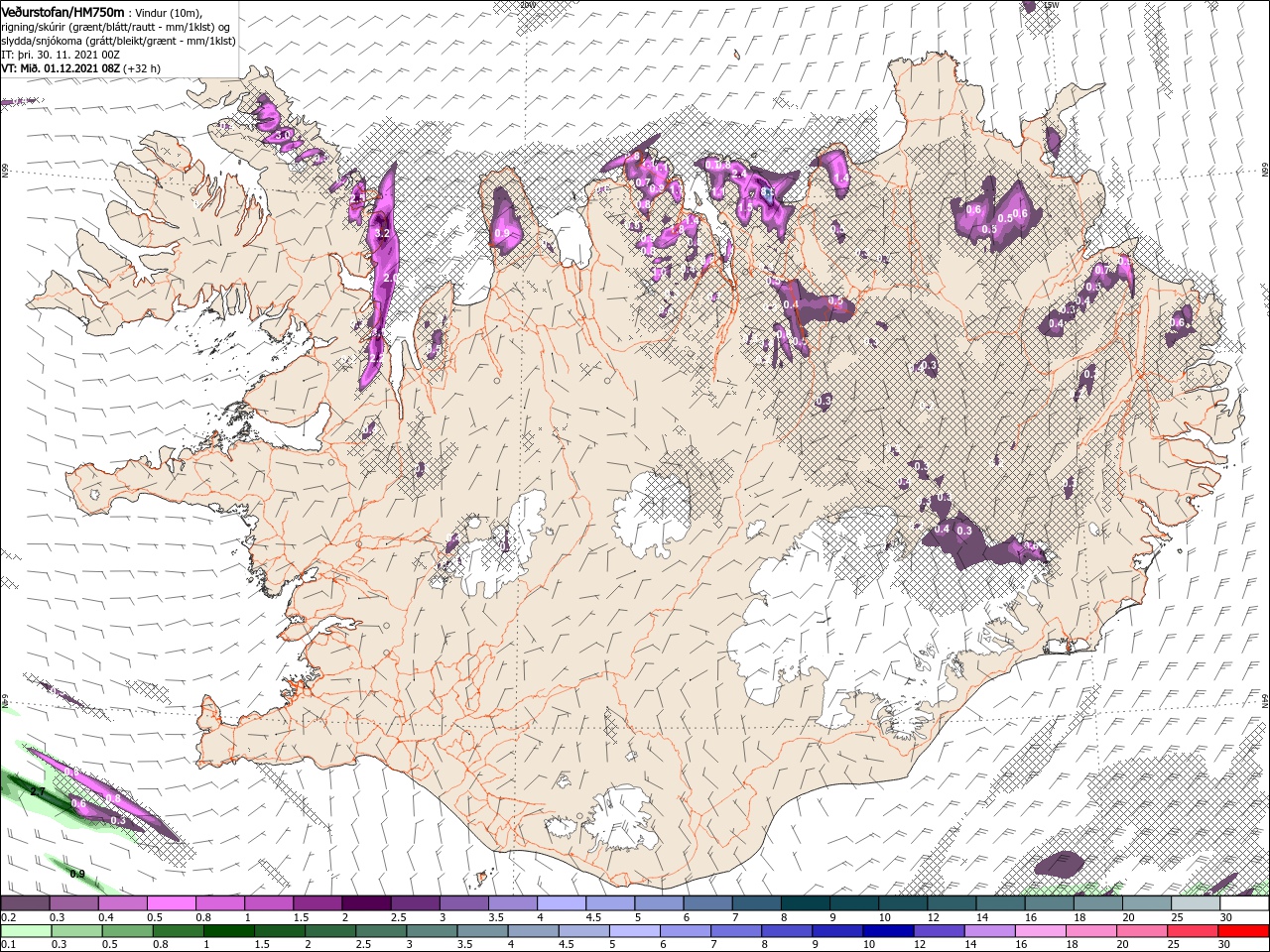Click the '0.8' label in the lower legend row
Screen dimensions: 1270x952
[160, 945]
